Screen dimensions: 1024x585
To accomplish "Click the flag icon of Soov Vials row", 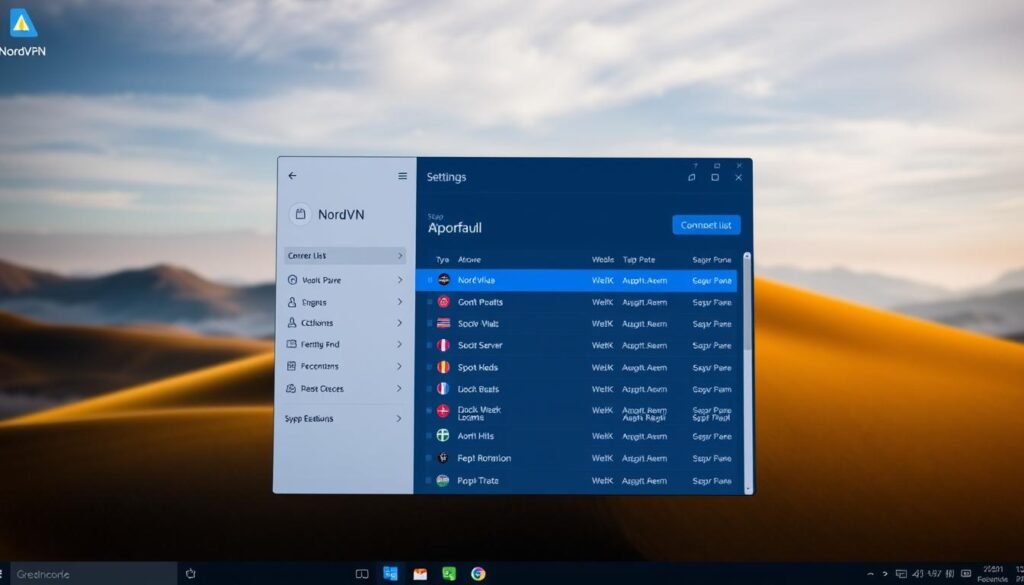I will [x=443, y=323].
